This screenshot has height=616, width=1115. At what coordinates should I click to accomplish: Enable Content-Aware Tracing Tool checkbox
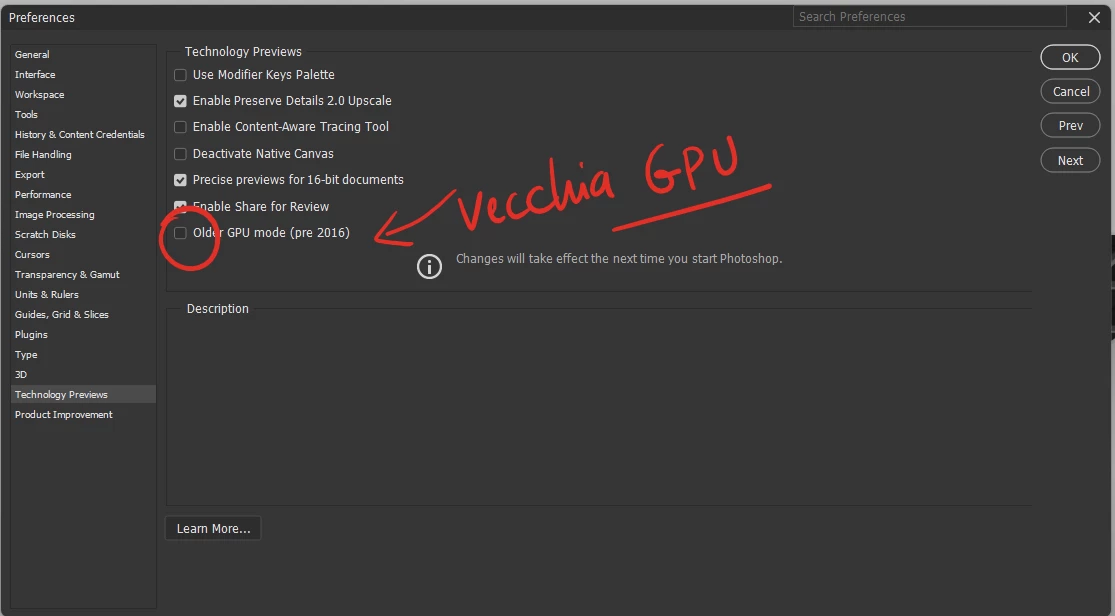coord(181,127)
